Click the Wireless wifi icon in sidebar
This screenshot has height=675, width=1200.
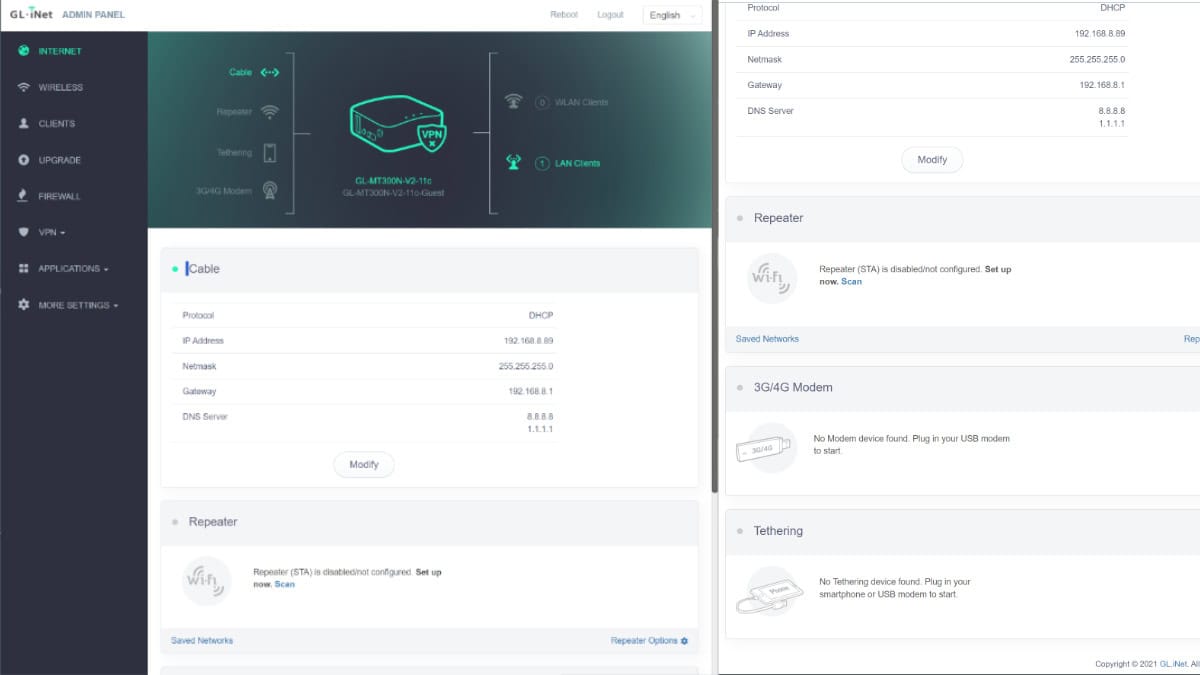point(24,87)
